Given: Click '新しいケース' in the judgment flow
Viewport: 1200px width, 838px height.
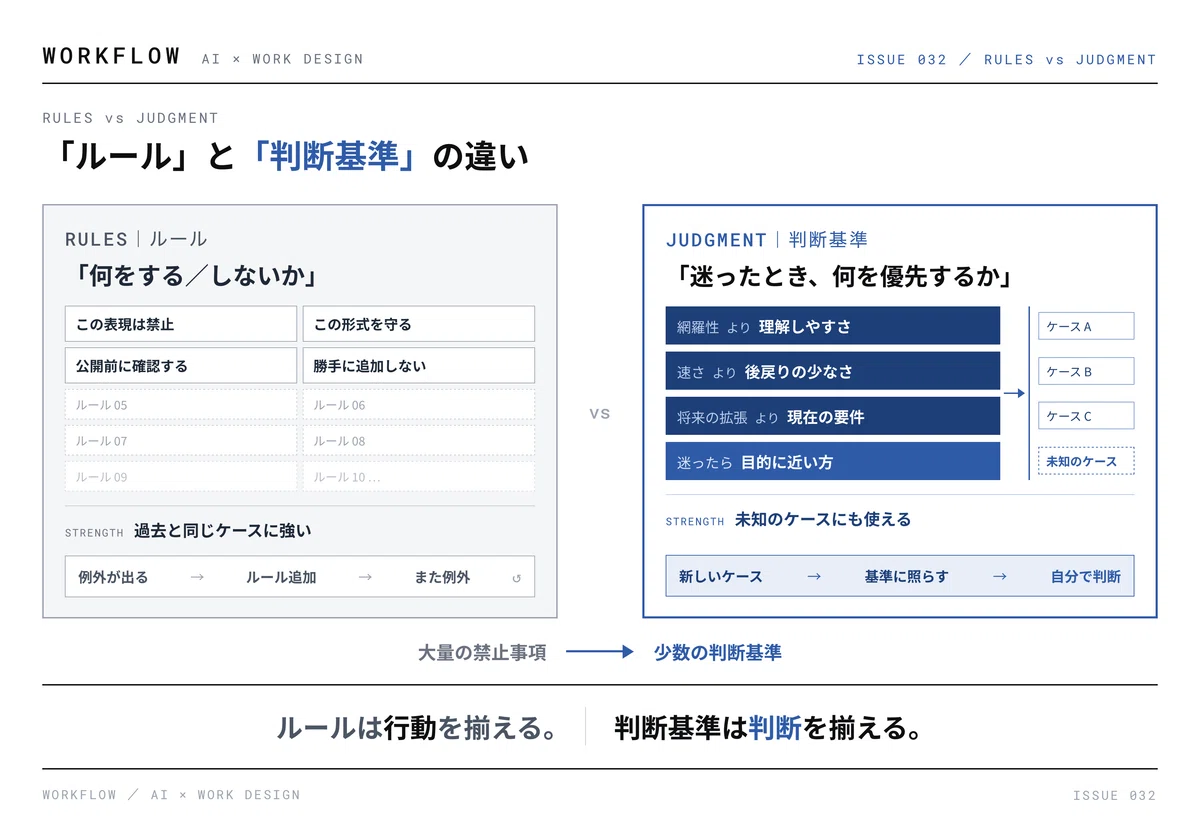Looking at the screenshot, I should click(x=721, y=576).
